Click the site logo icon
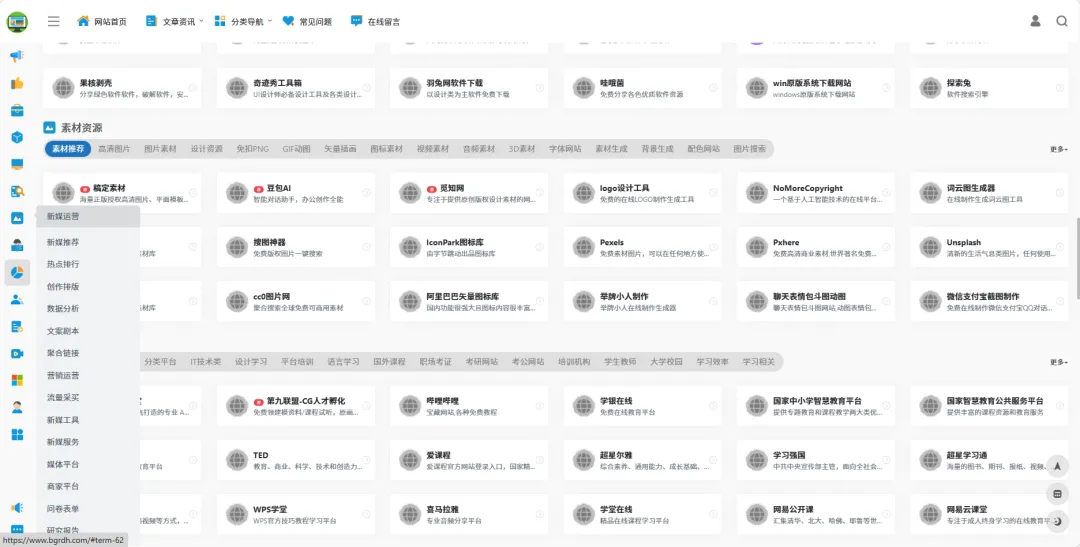Screen dimensions: 1080x547 (17, 21)
